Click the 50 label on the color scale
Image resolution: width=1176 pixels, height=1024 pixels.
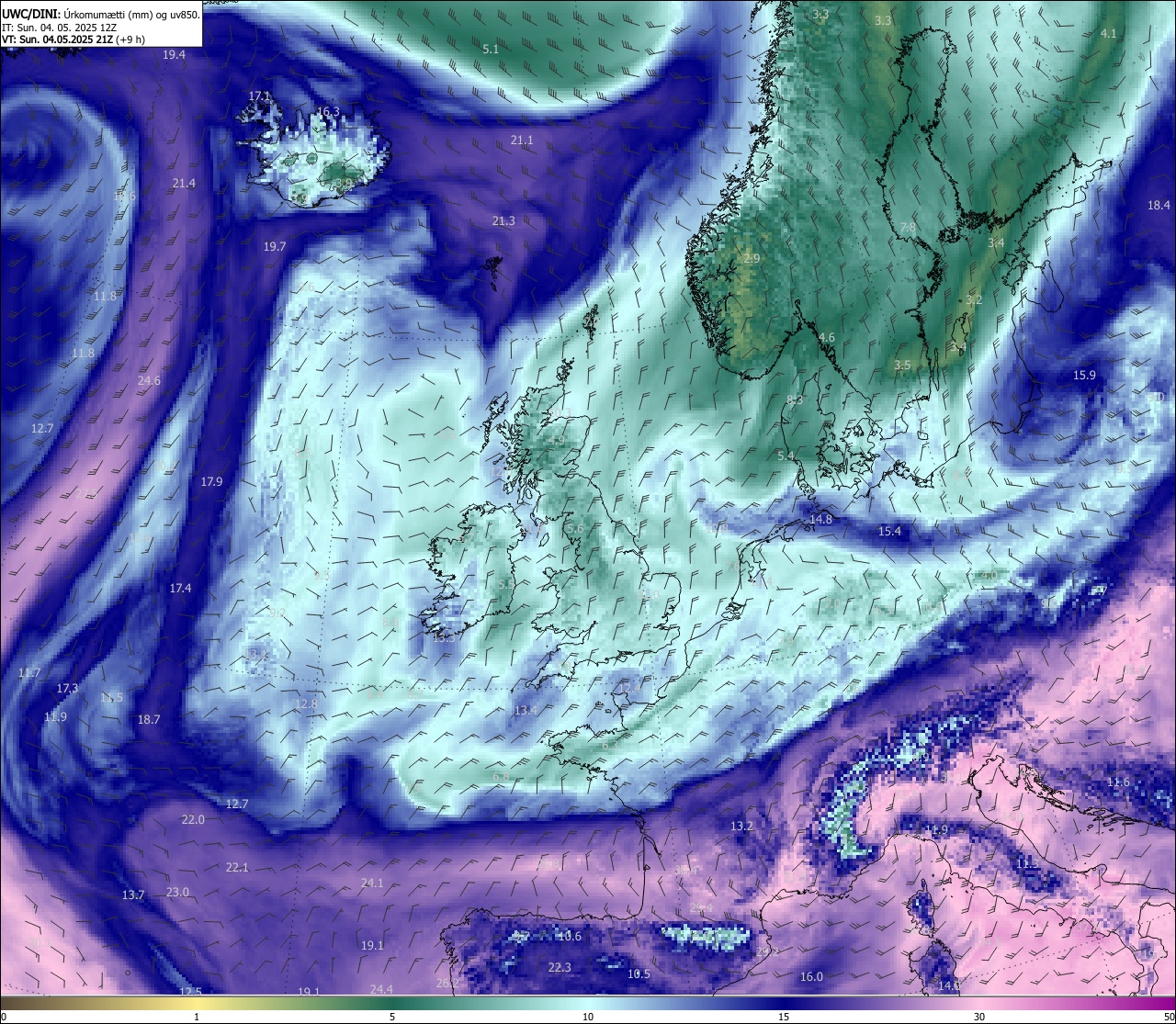[x=1168, y=1017]
